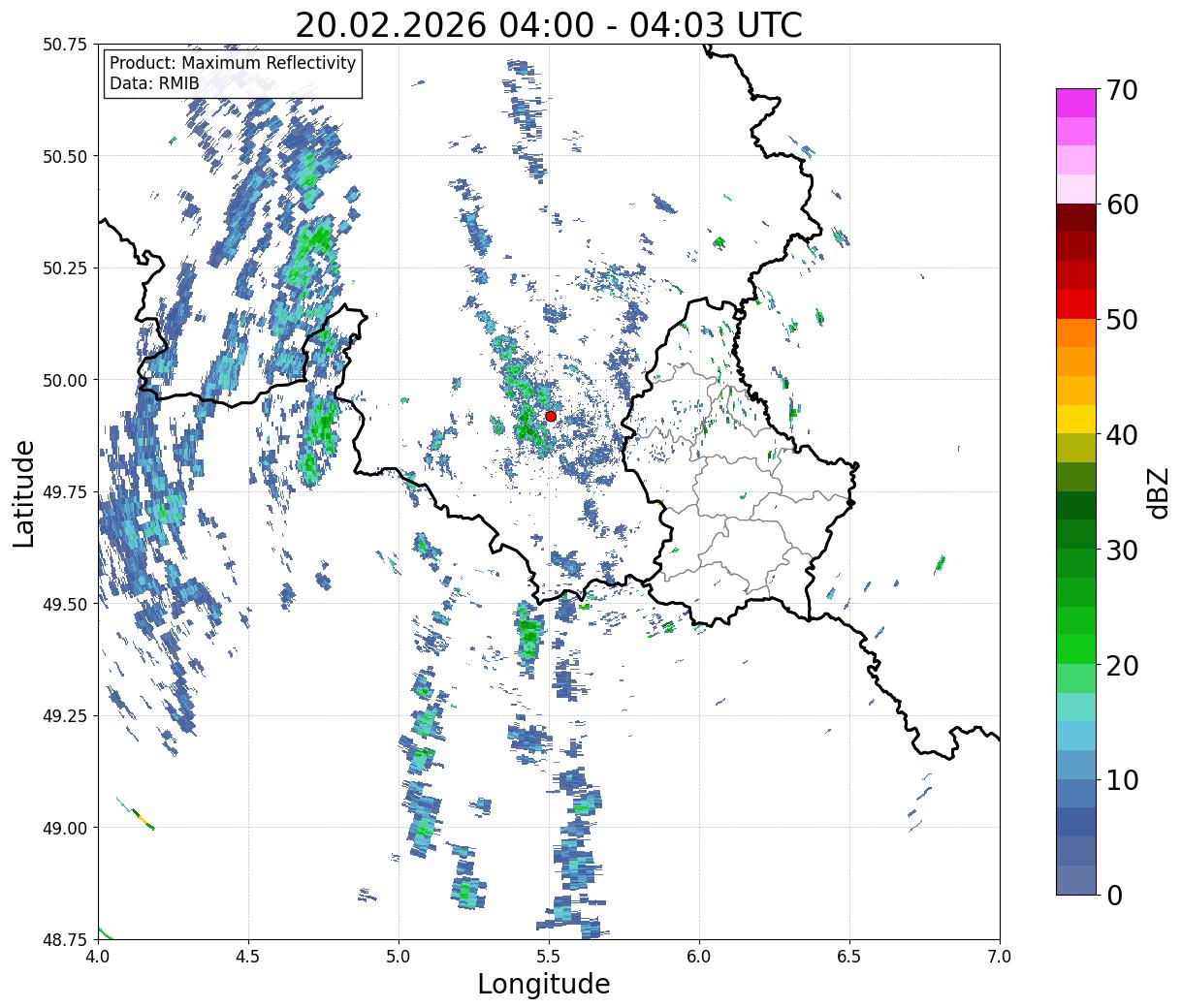The image size is (1182, 1008).
Task: Click the longitude tick label 4.0
Action: pyautogui.click(x=98, y=957)
